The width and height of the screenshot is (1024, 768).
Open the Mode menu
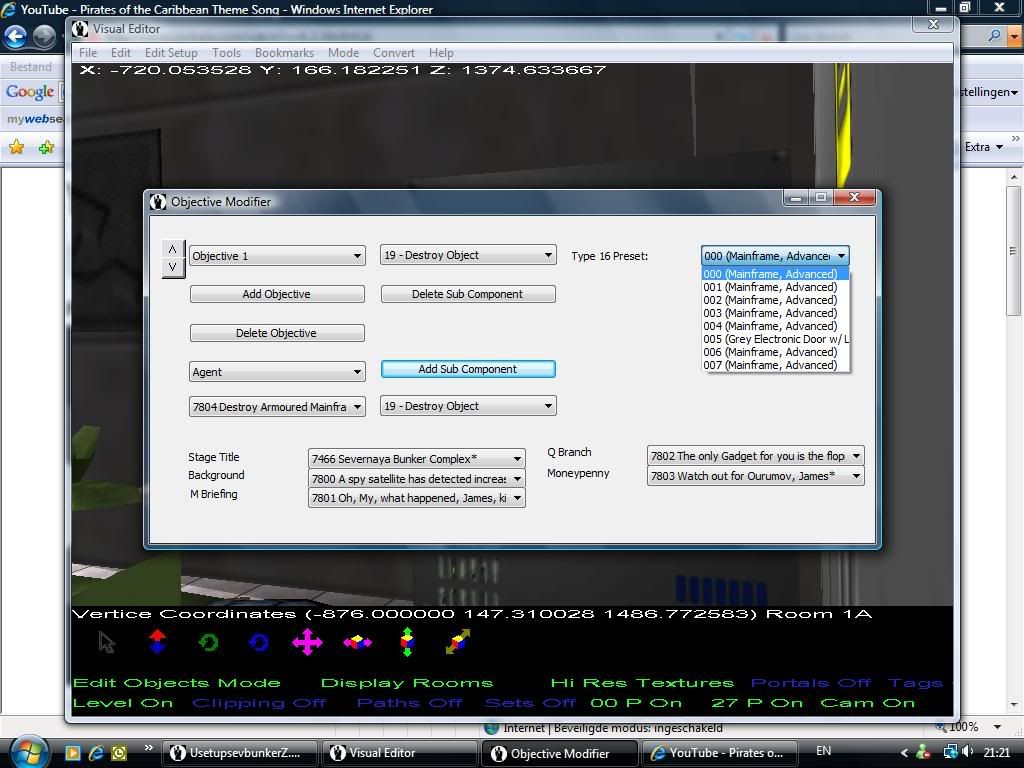[x=344, y=53]
